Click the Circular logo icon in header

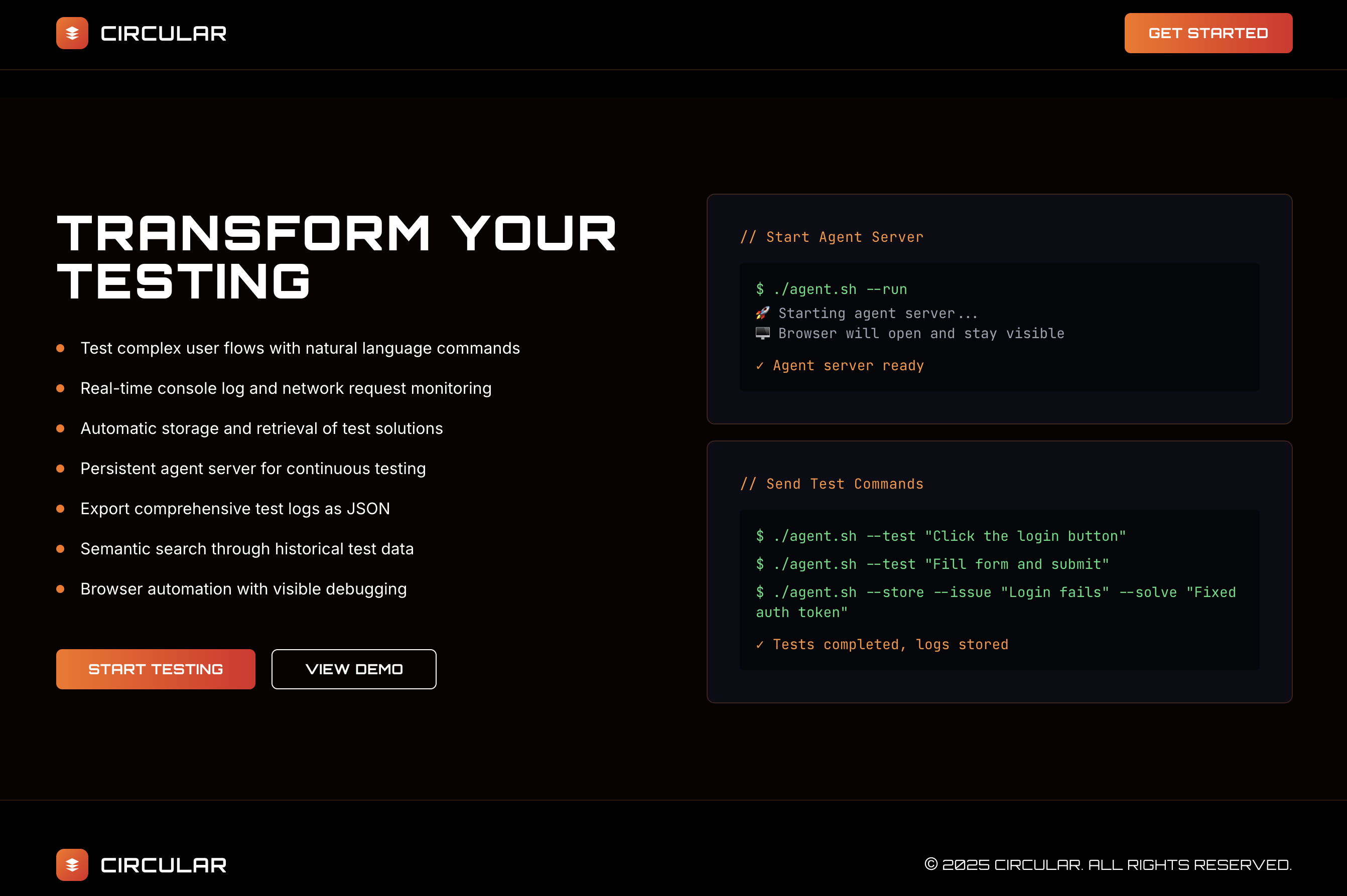72,33
